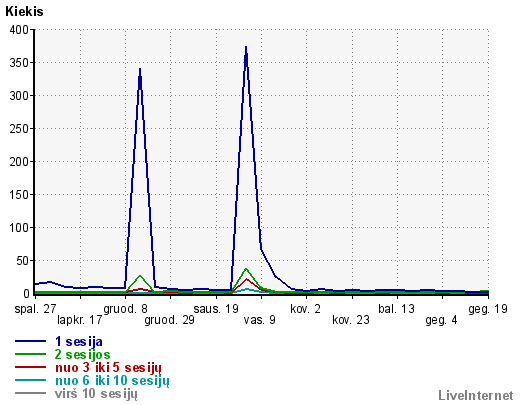Click the red legend line swatch
The height and width of the screenshot is (405, 520).
30,367
